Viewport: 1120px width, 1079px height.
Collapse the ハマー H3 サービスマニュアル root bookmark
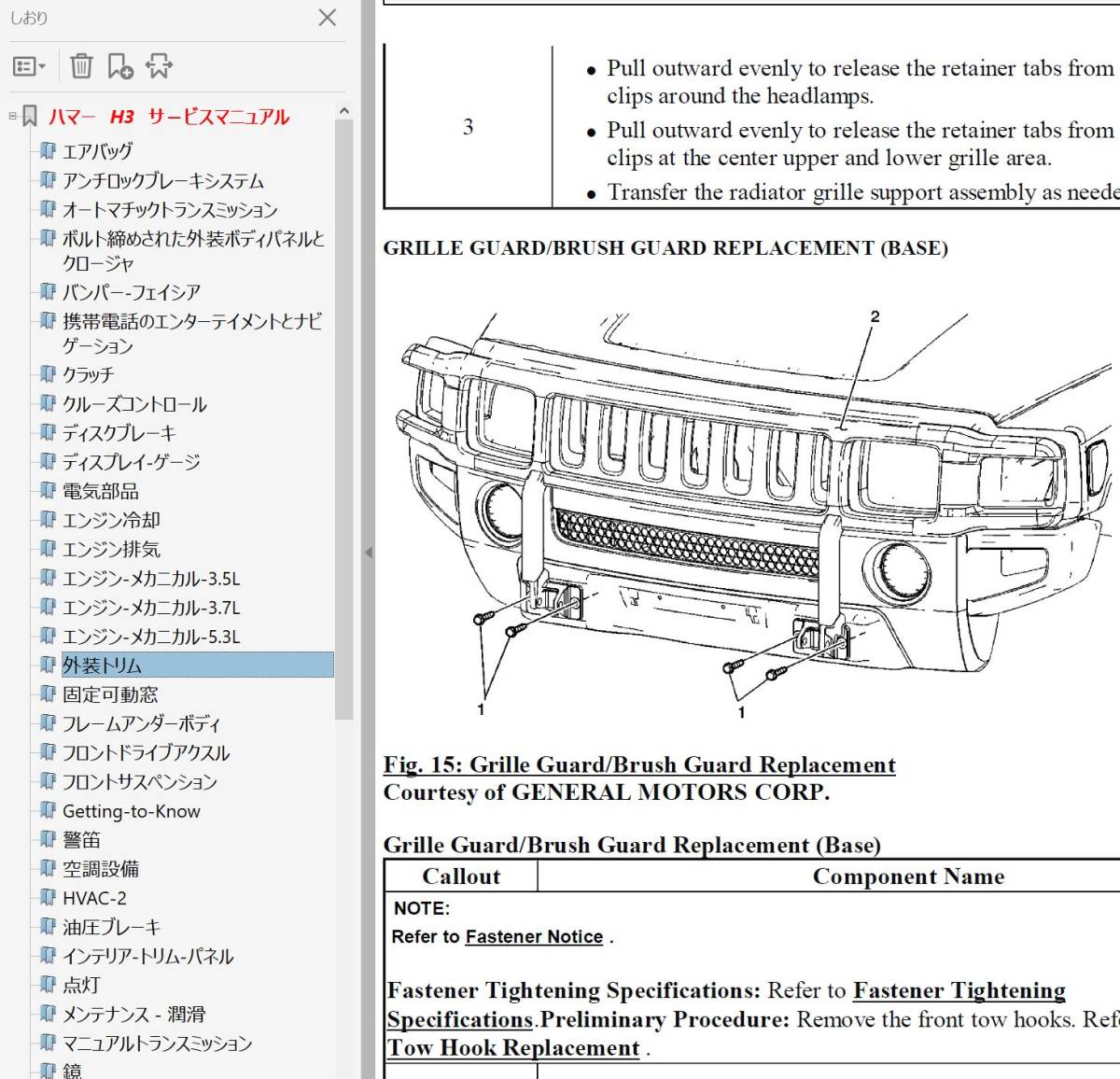click(x=12, y=117)
